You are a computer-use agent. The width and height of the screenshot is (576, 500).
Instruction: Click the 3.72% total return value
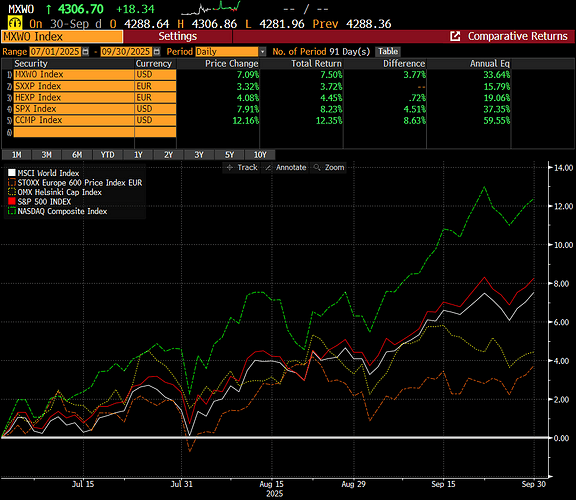331,86
